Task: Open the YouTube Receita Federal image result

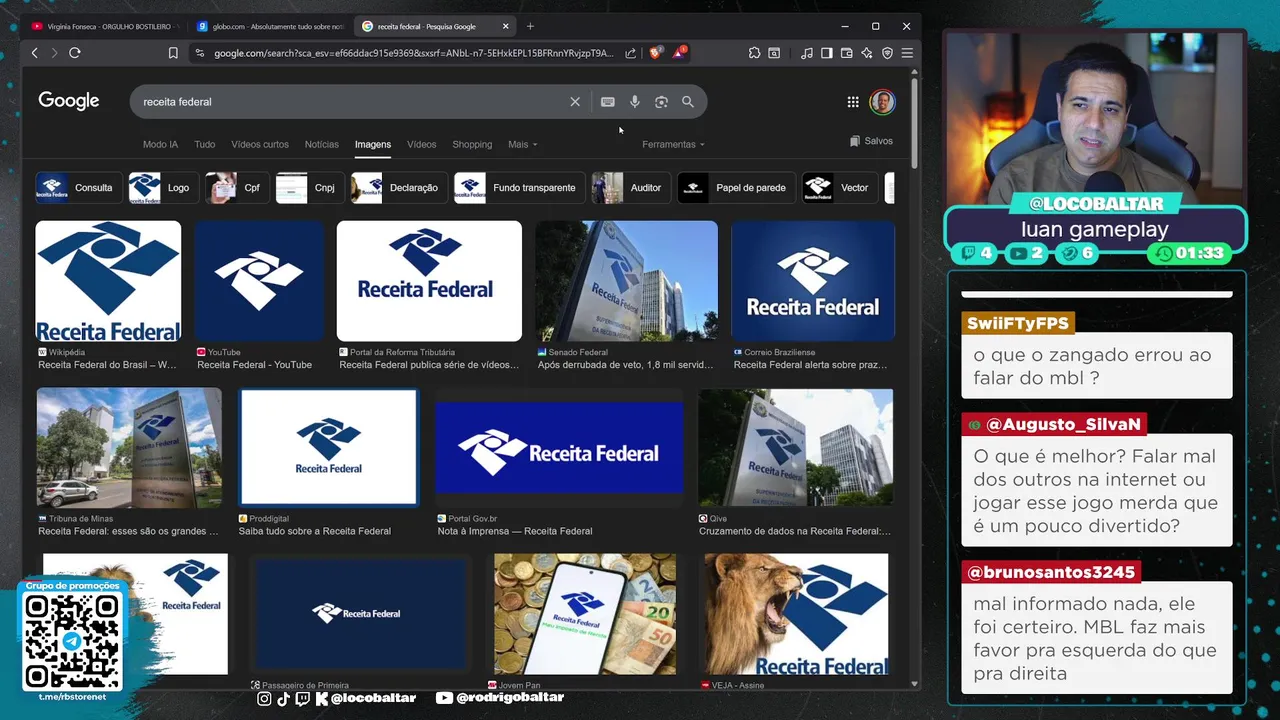Action: pyautogui.click(x=260, y=281)
